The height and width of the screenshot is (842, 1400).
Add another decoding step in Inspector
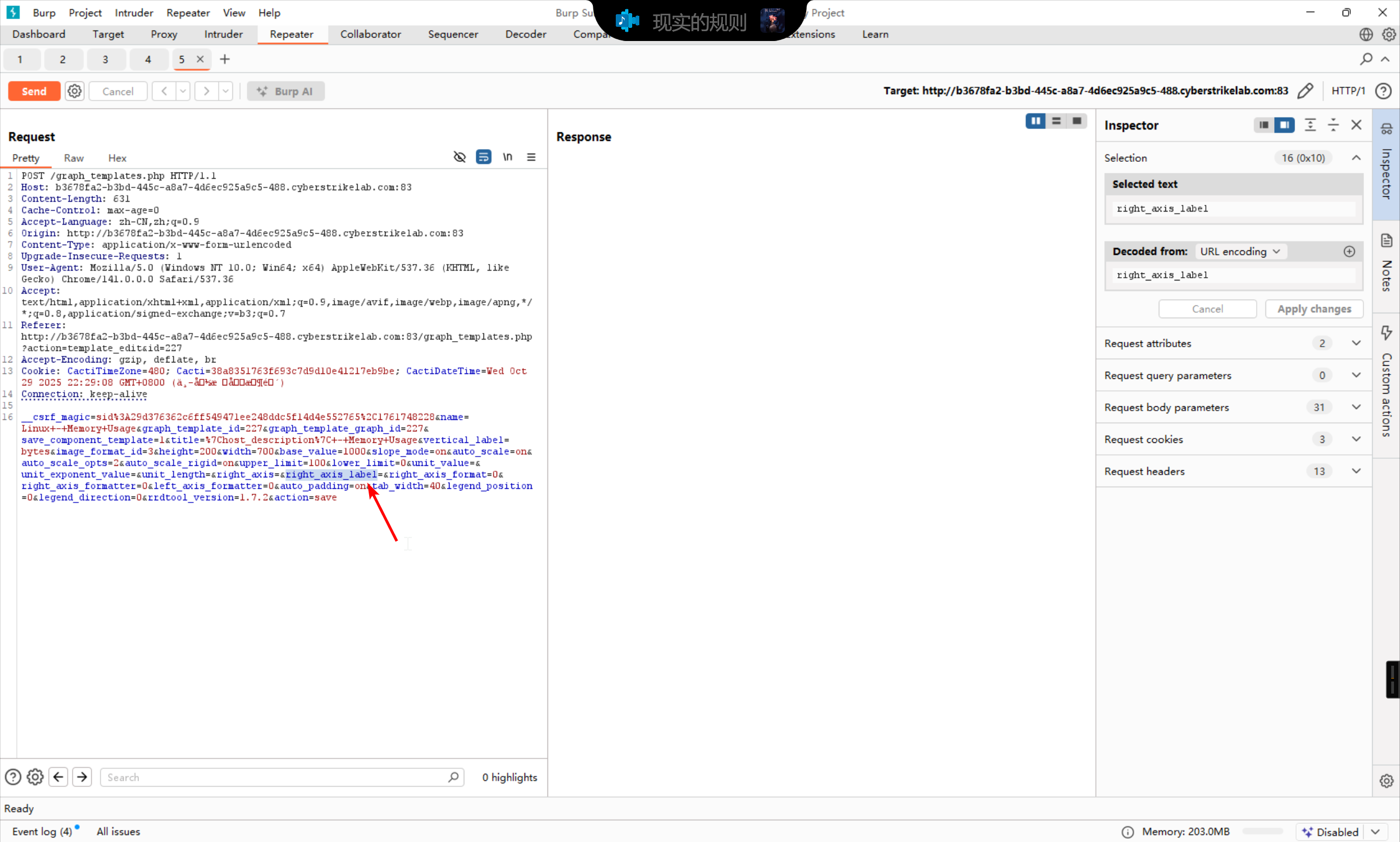[x=1349, y=252]
